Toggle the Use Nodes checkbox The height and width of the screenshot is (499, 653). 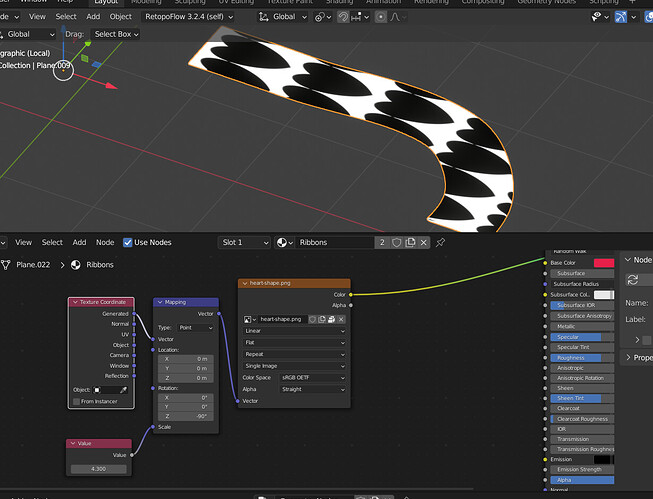pyautogui.click(x=127, y=242)
